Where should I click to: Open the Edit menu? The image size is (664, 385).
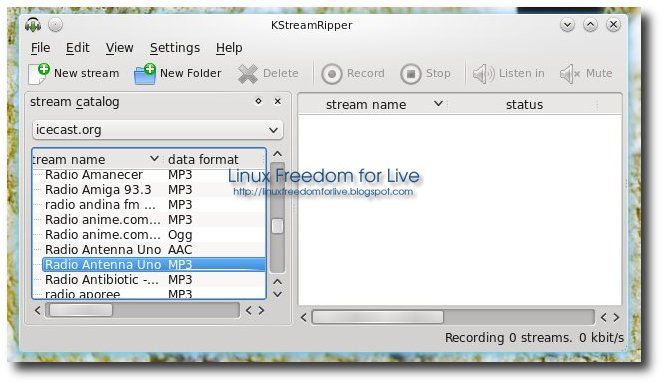(x=77, y=48)
